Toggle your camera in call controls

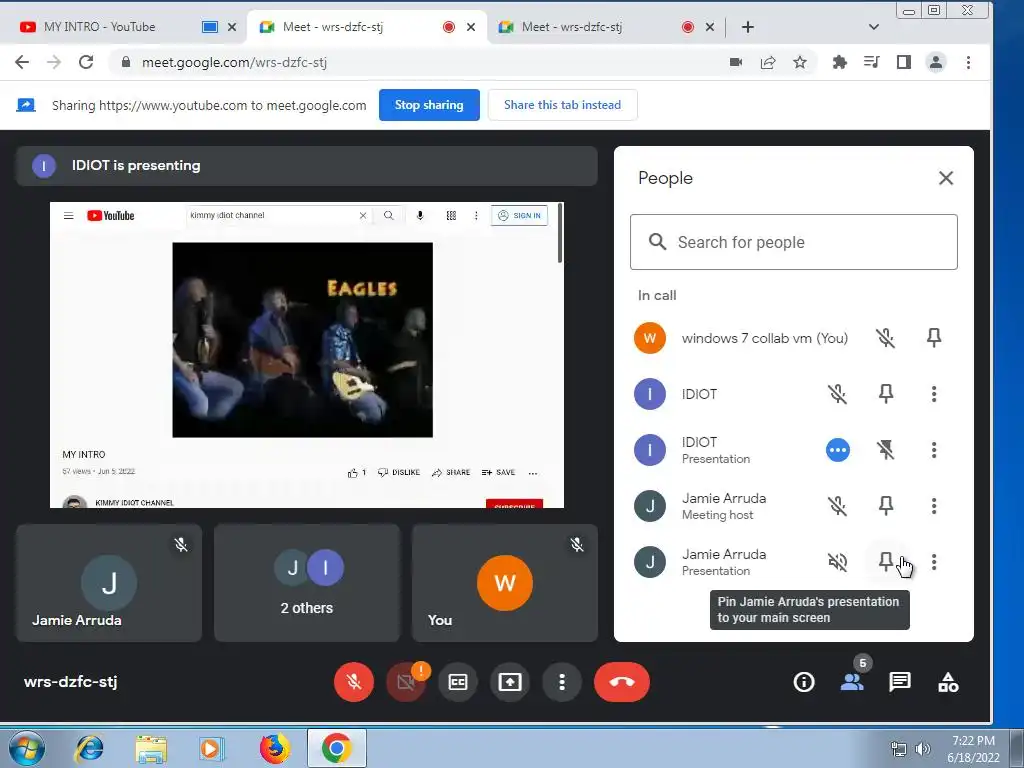pyautogui.click(x=406, y=682)
